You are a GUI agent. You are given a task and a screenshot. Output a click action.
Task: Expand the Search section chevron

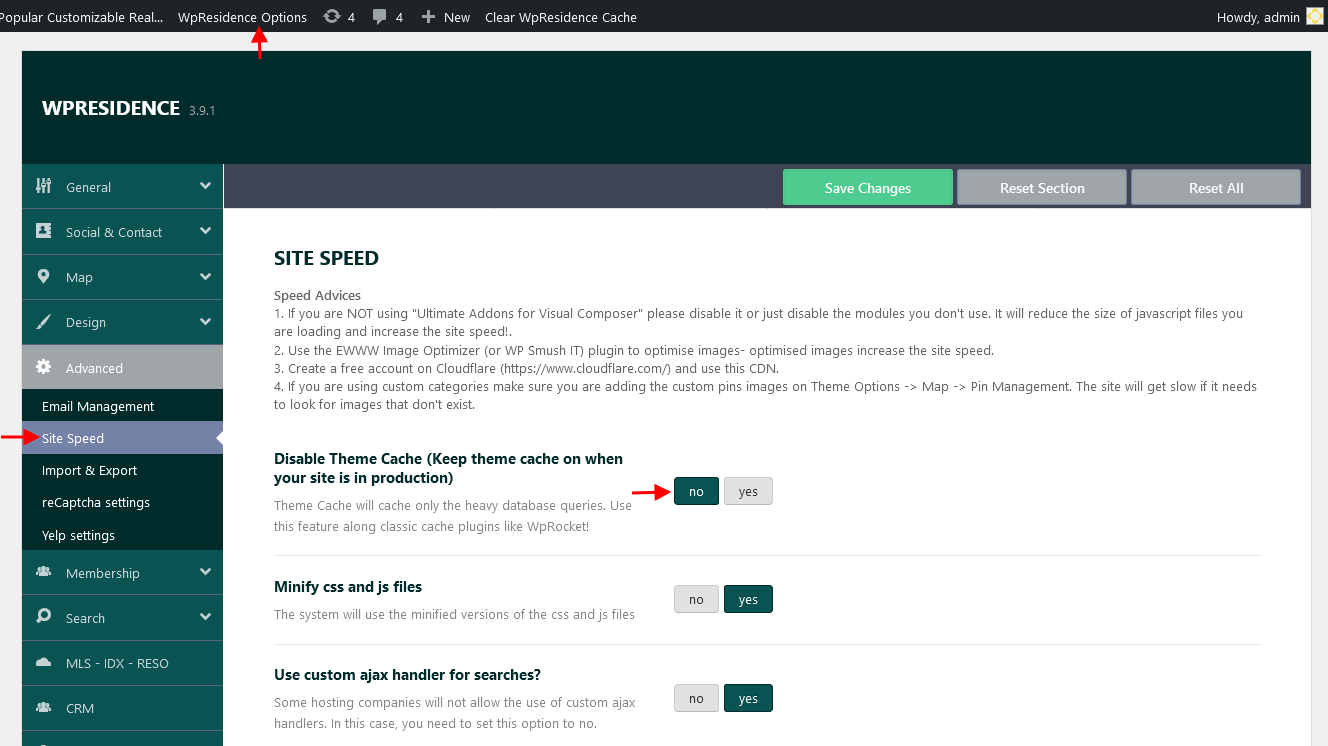point(205,617)
